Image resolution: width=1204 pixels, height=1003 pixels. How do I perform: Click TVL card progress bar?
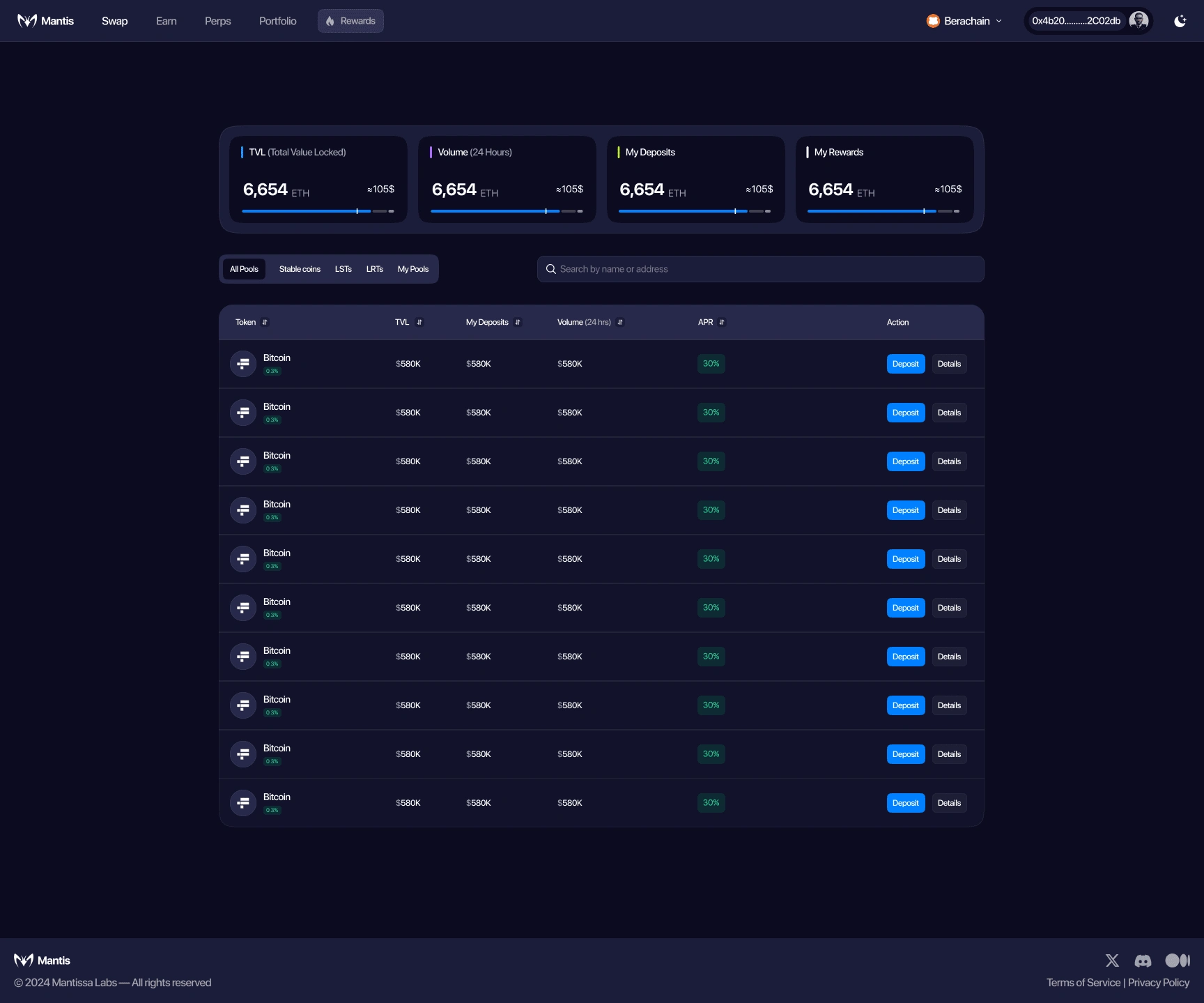pyautogui.click(x=318, y=211)
